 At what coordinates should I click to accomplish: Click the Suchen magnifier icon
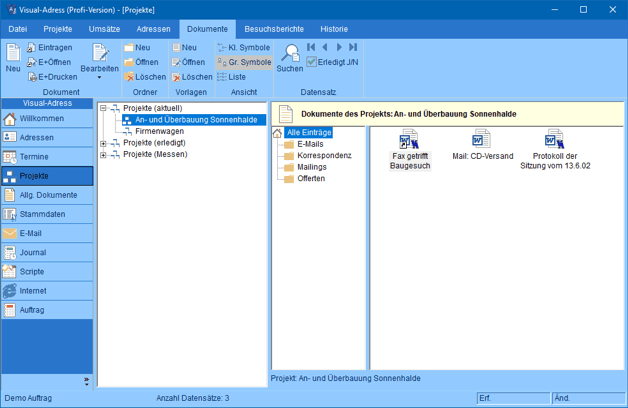point(290,58)
